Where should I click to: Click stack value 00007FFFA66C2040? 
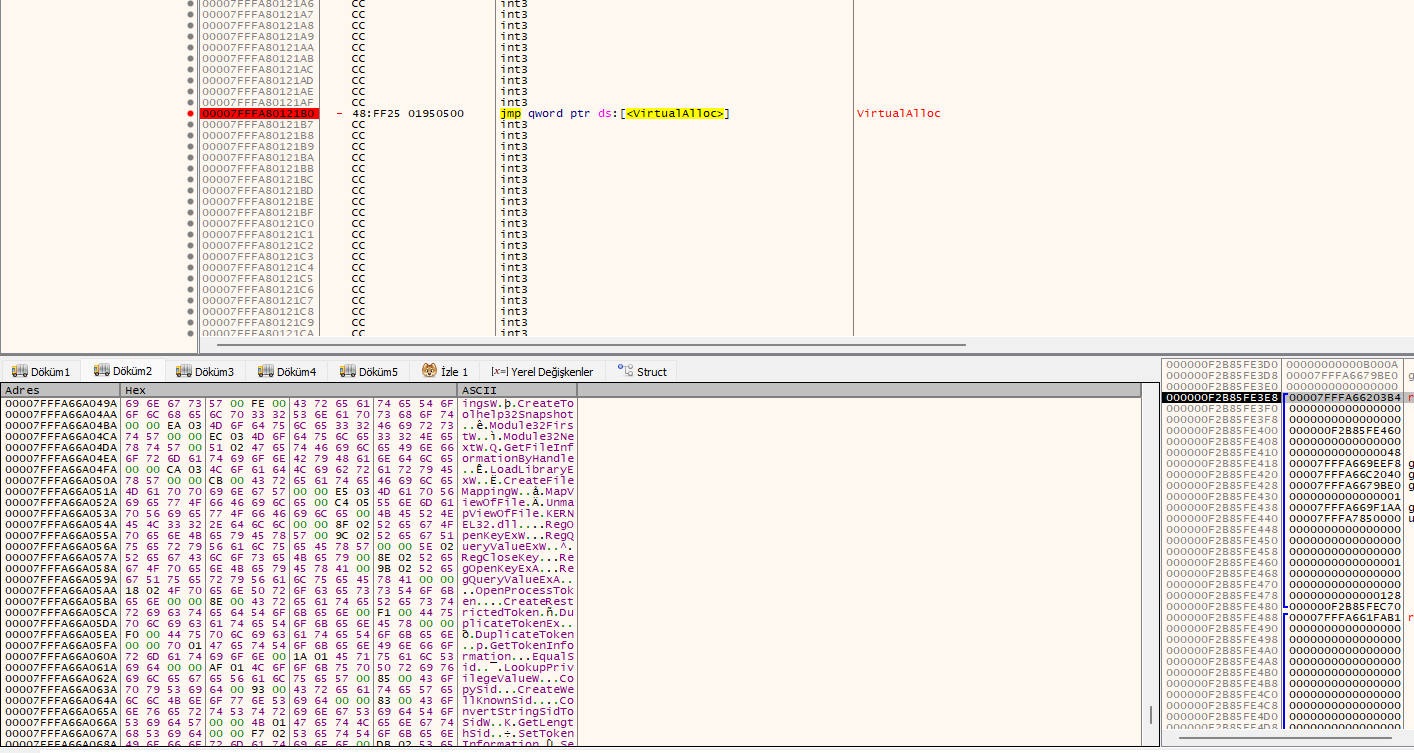tap(1344, 475)
